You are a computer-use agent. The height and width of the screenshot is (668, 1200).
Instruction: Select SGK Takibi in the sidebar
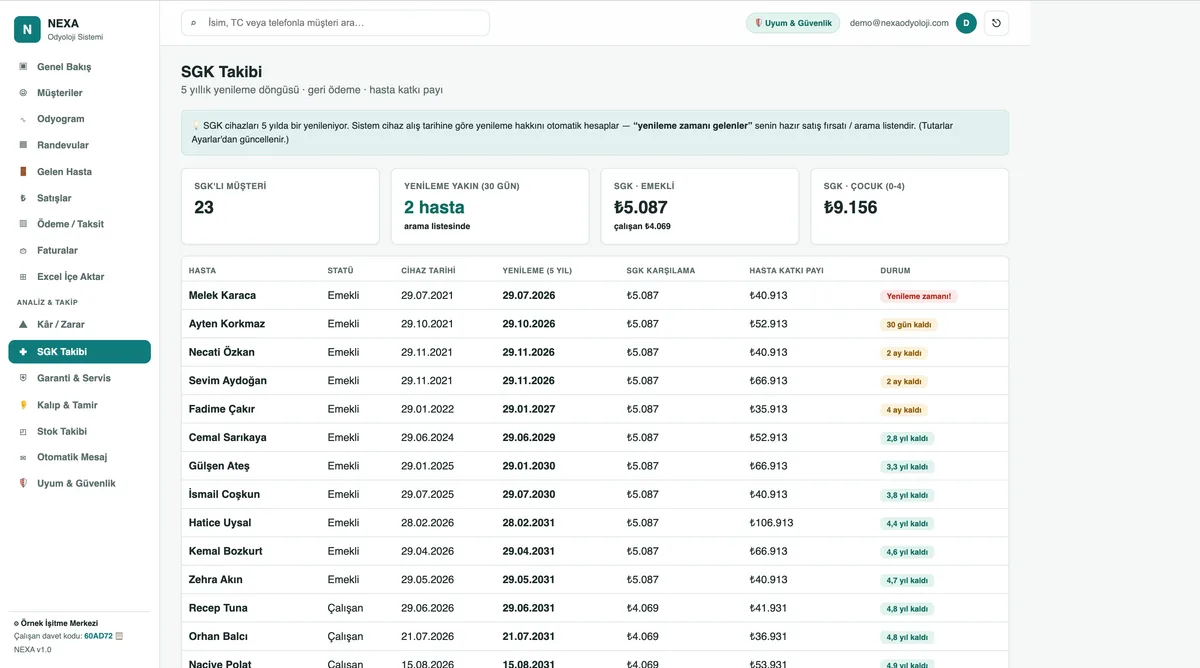click(79, 352)
